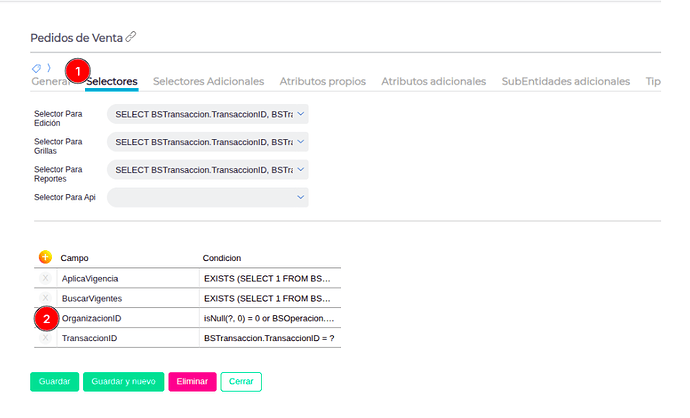Screen dimensions: 690x418
Task: Switch to Selectores tab
Action: coord(112,81)
